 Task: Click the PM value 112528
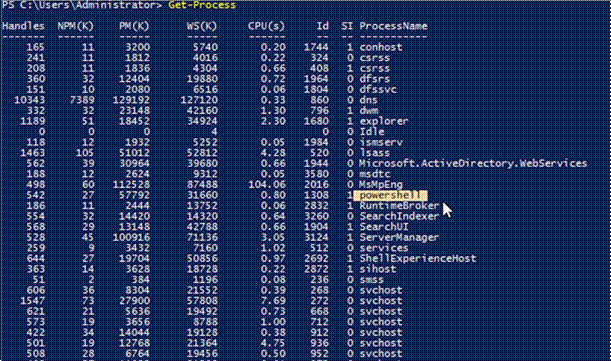tap(131, 184)
